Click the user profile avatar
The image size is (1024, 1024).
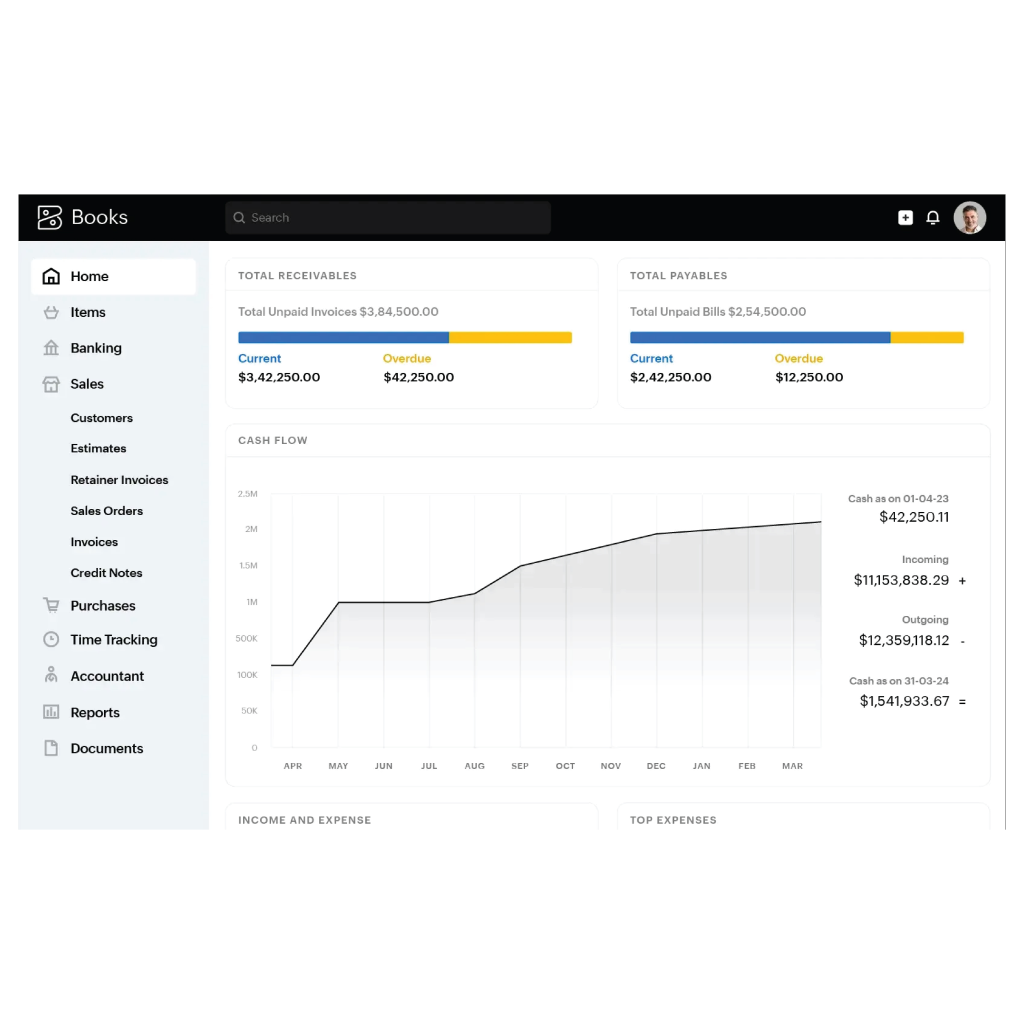(969, 217)
